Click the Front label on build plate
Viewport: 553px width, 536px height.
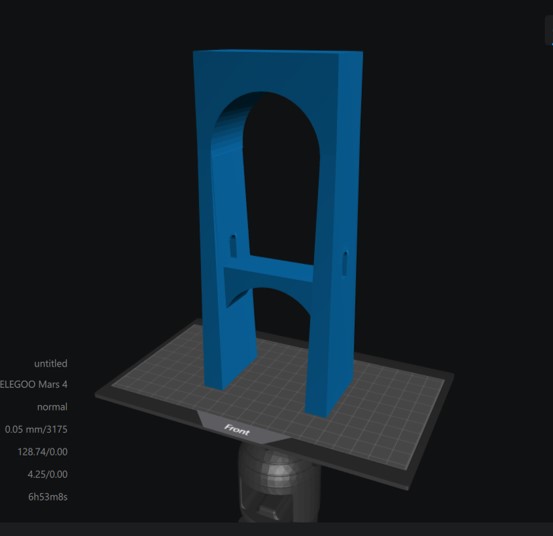point(237,430)
